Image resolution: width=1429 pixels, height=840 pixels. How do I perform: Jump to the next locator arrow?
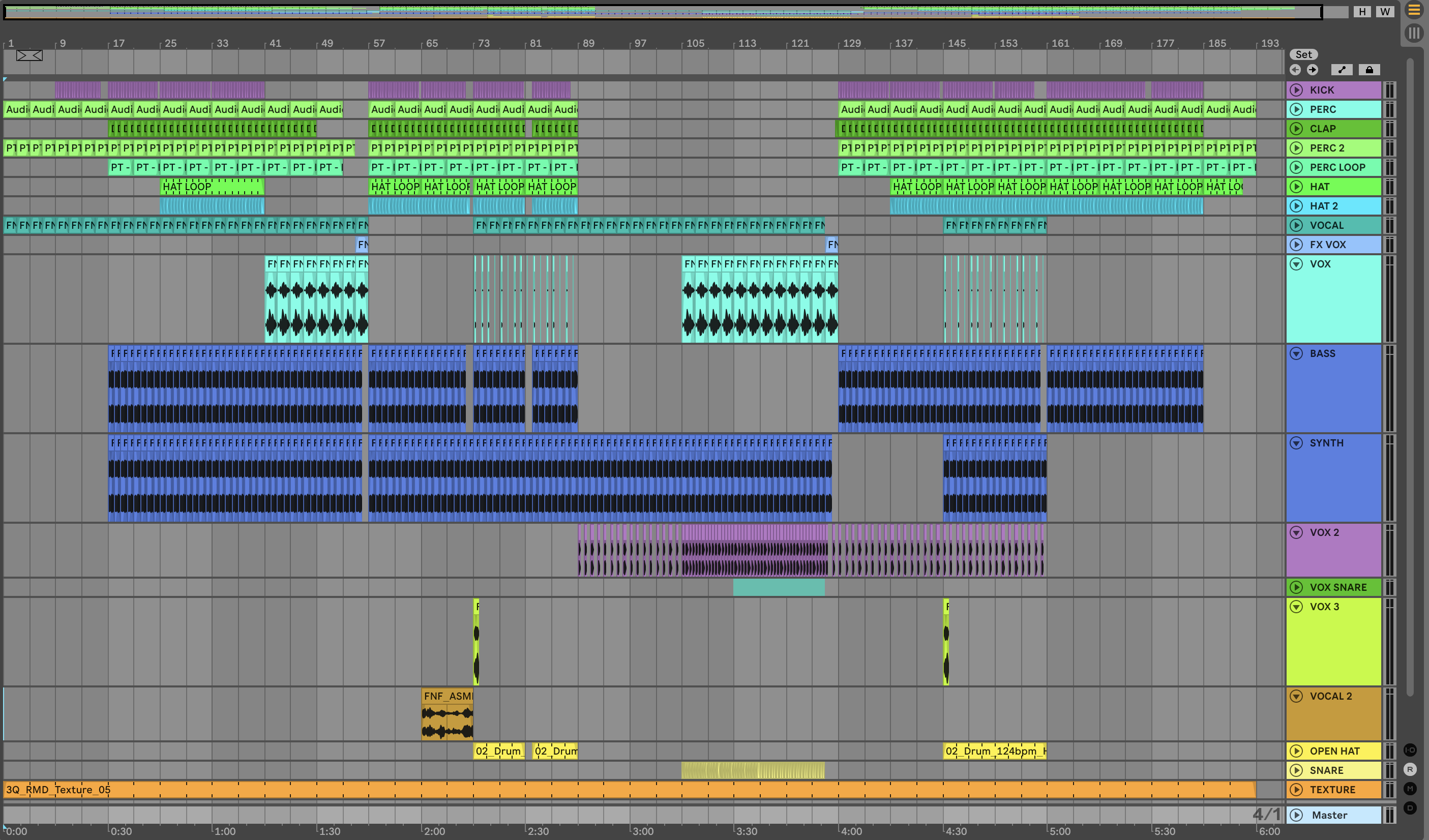coord(1312,70)
